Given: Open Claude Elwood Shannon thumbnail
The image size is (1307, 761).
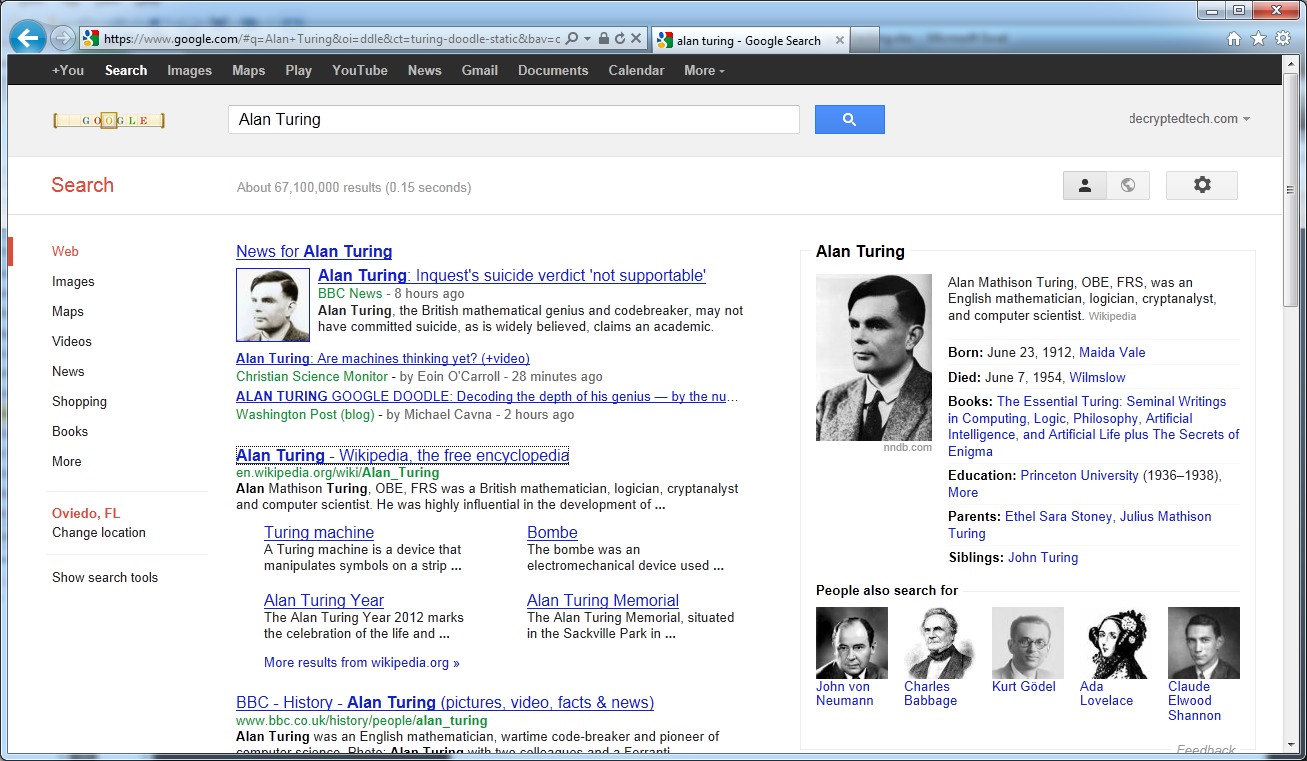Looking at the screenshot, I should click(x=1204, y=643).
